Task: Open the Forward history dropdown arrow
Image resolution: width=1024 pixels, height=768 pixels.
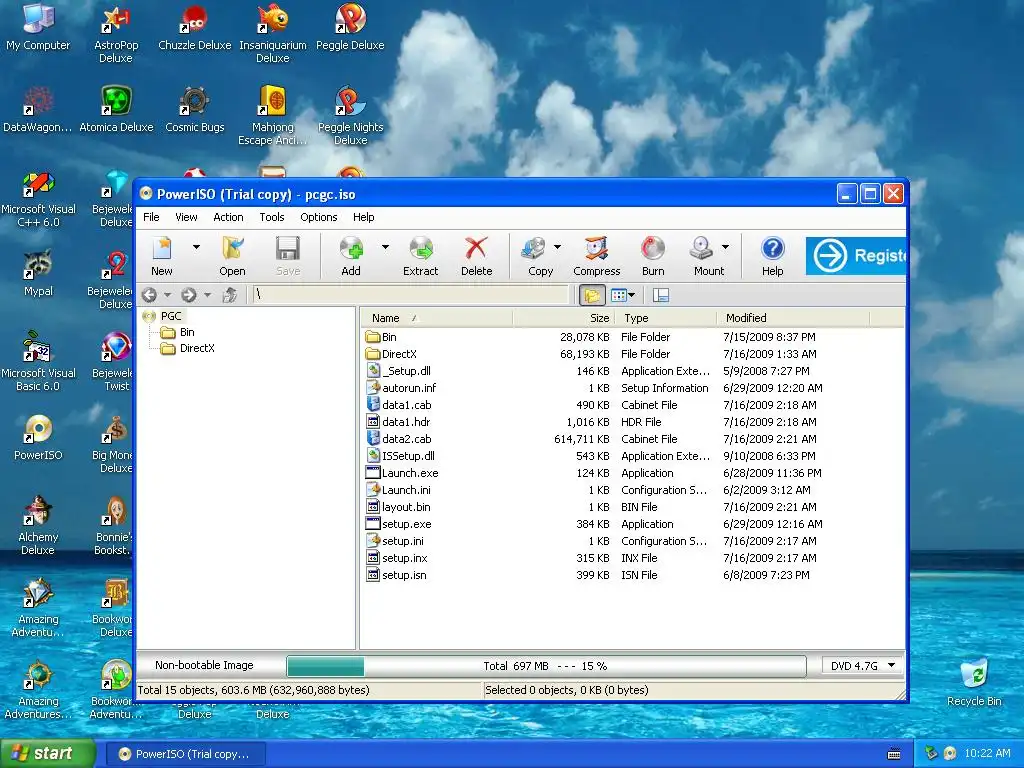Action: pos(207,295)
